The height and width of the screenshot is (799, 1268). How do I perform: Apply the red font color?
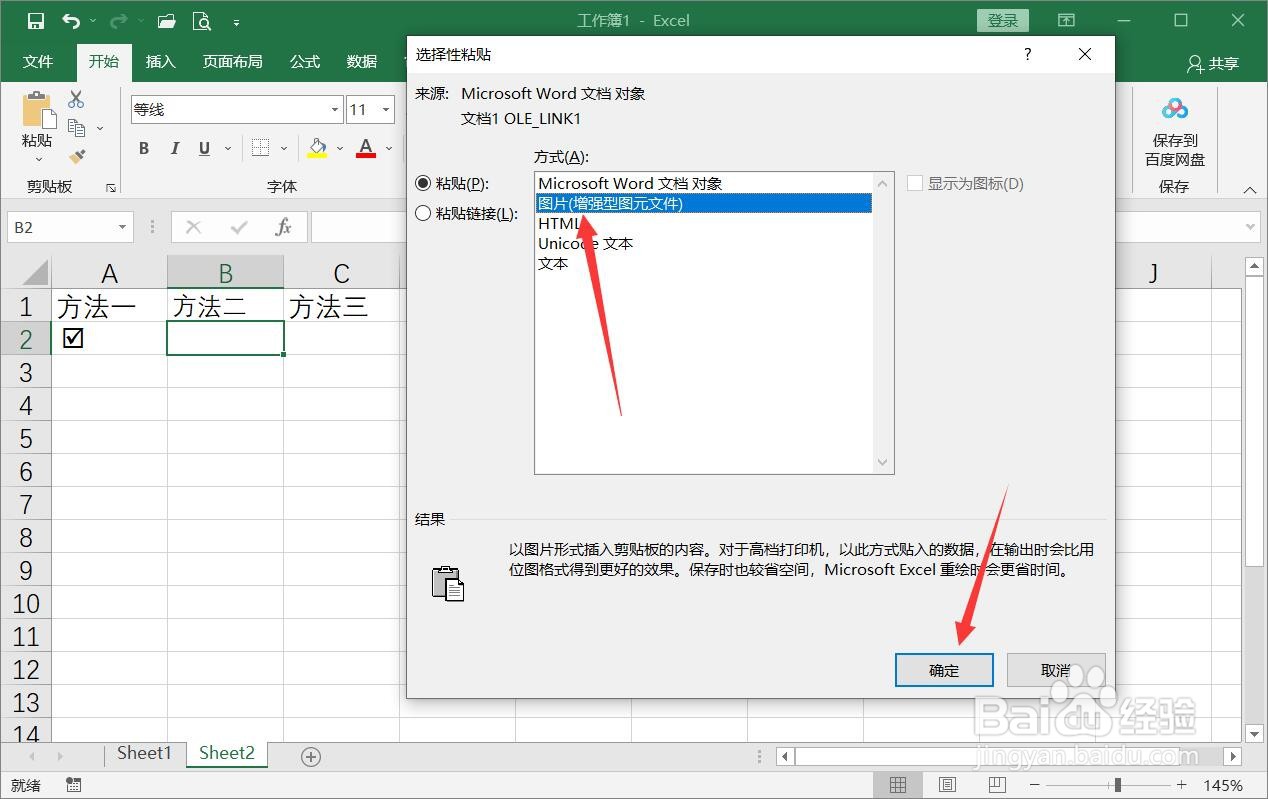coord(365,148)
